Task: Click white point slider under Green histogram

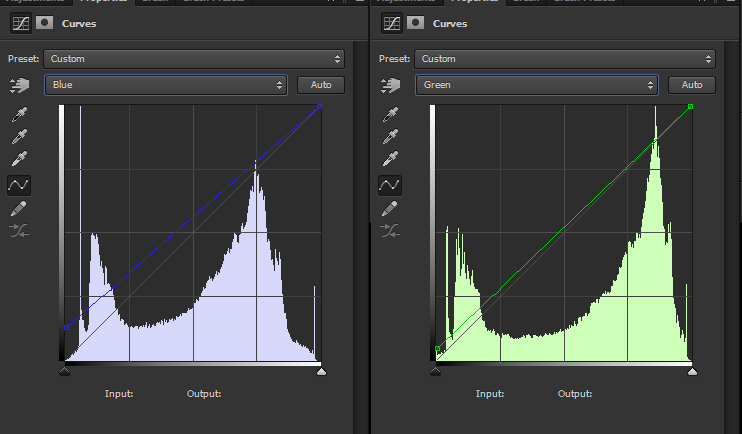Action: click(692, 371)
